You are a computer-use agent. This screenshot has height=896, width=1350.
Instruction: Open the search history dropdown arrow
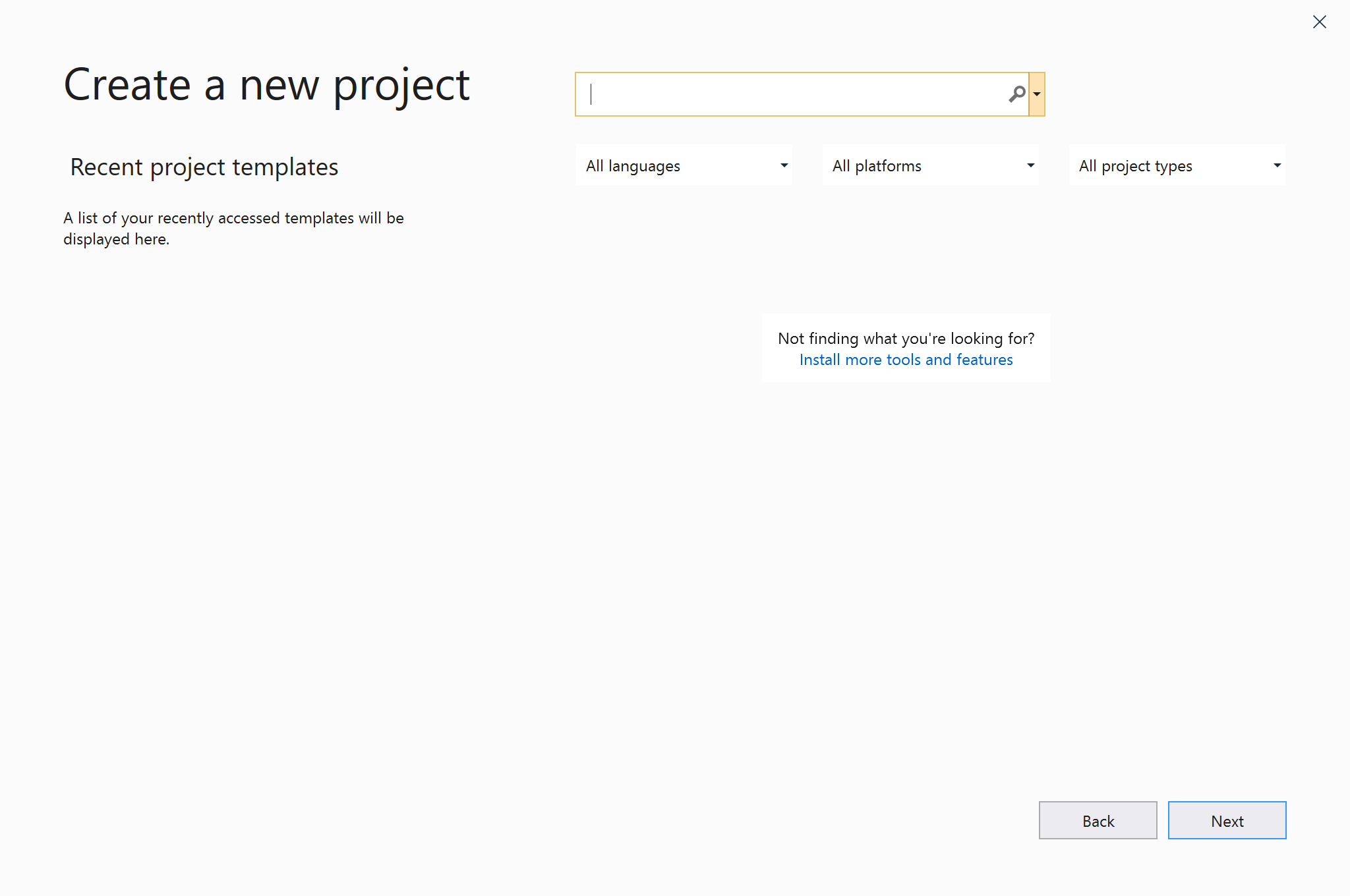pos(1037,94)
